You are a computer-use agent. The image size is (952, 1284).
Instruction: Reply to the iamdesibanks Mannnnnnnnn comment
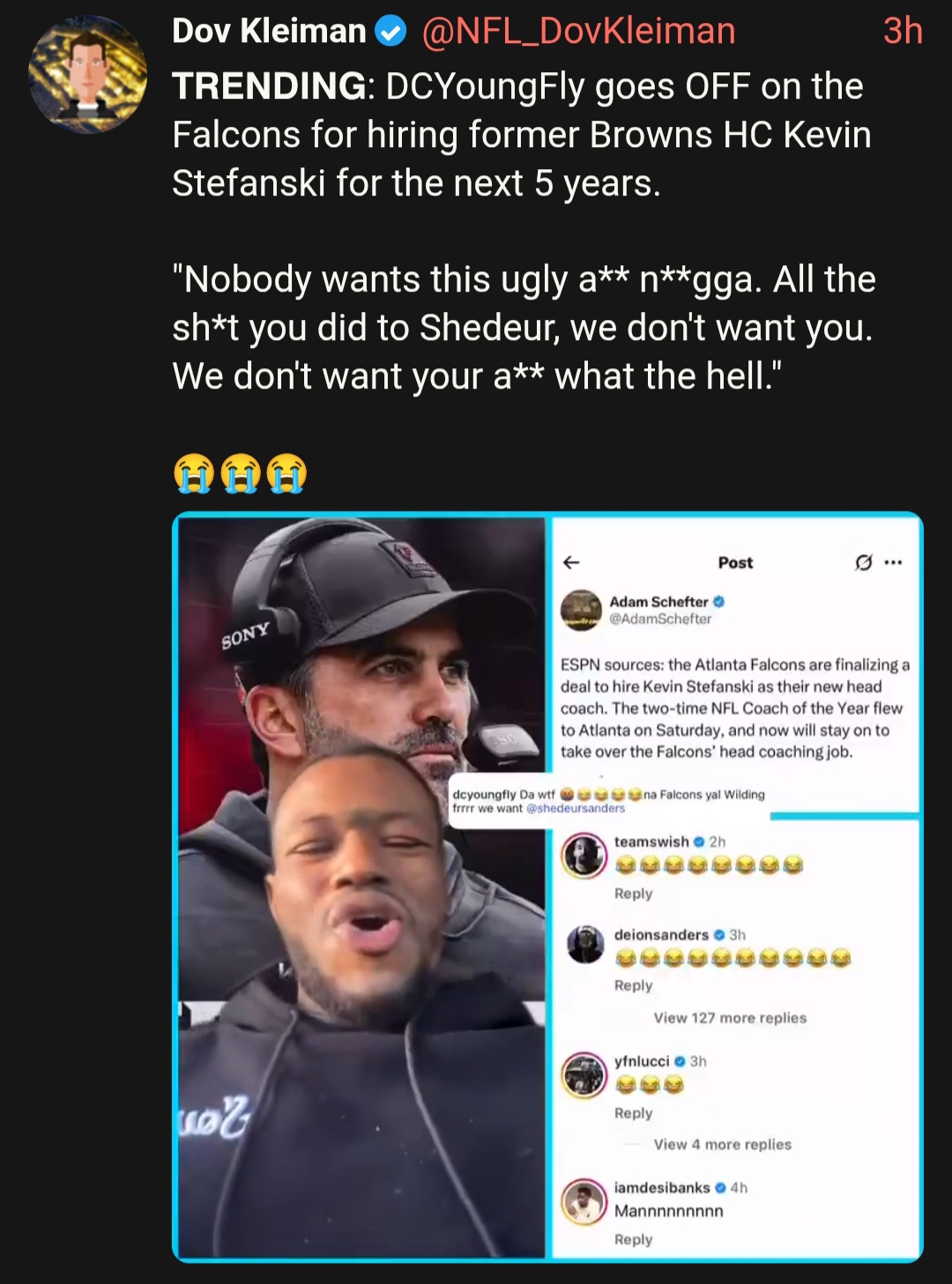[633, 1239]
